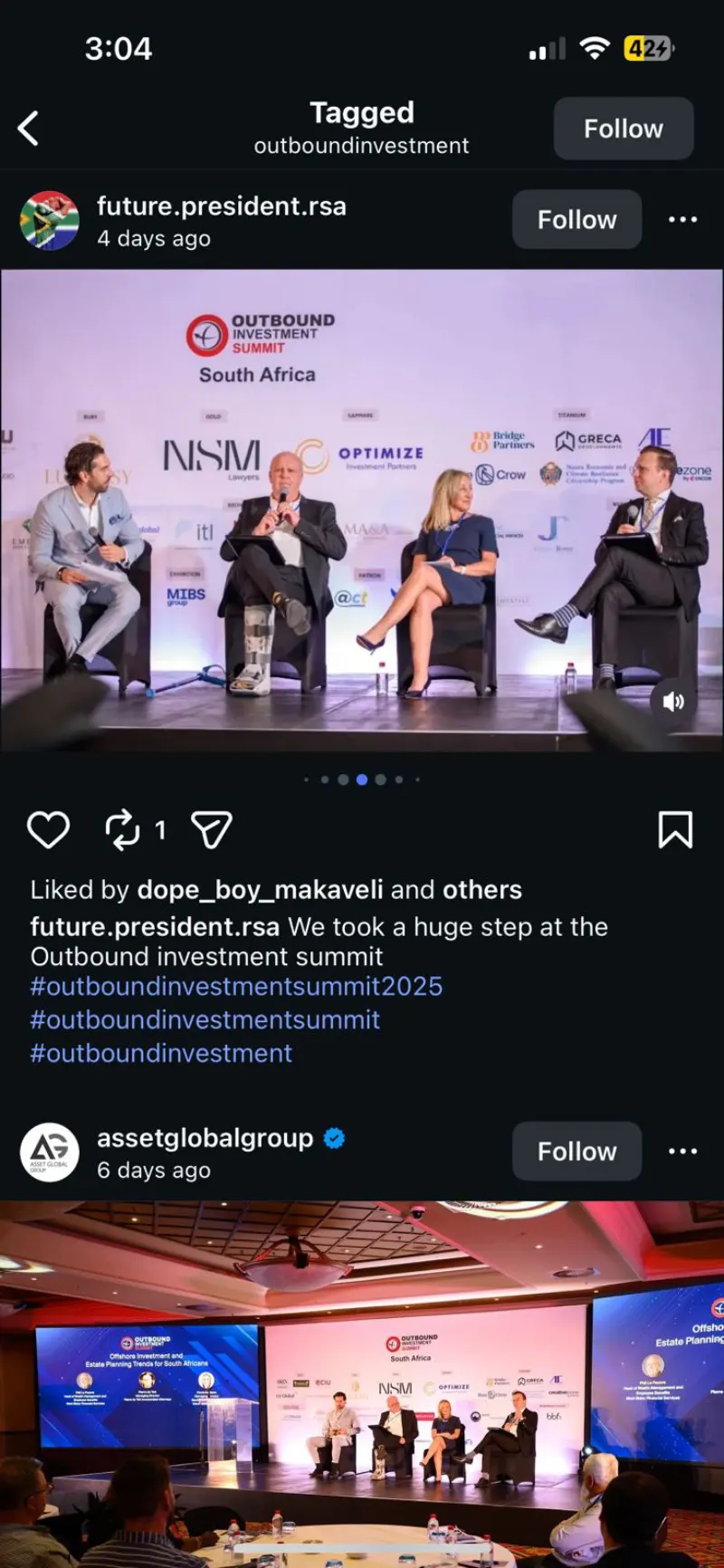Tap the blue verified badge beside assetglobalgroup
This screenshot has width=724, height=1568.
pyautogui.click(x=334, y=1138)
